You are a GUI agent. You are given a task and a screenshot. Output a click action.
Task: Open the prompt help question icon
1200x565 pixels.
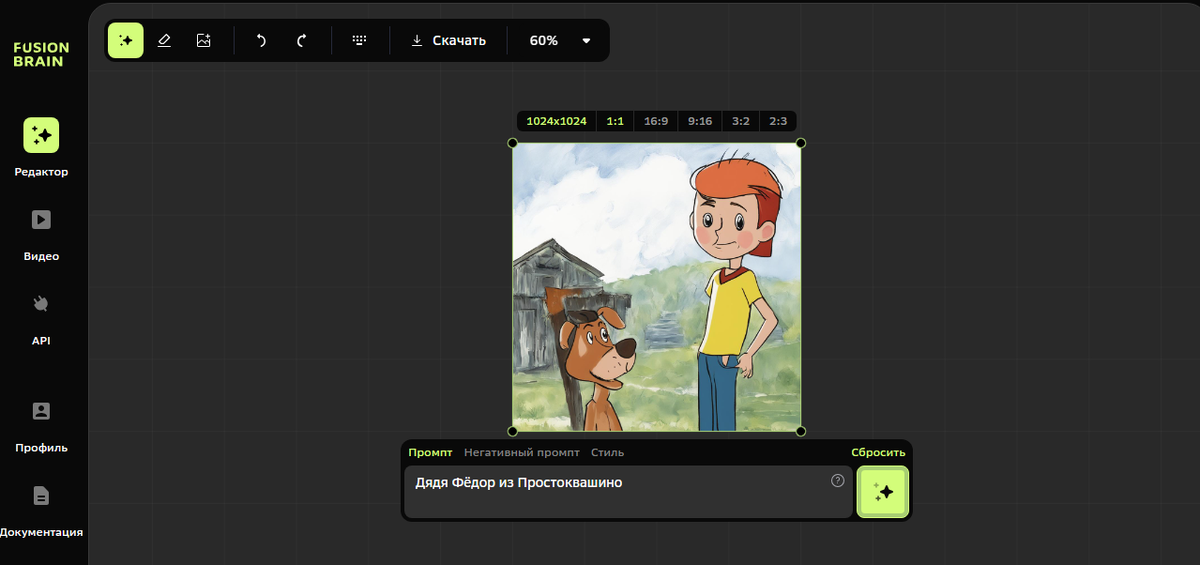click(838, 481)
